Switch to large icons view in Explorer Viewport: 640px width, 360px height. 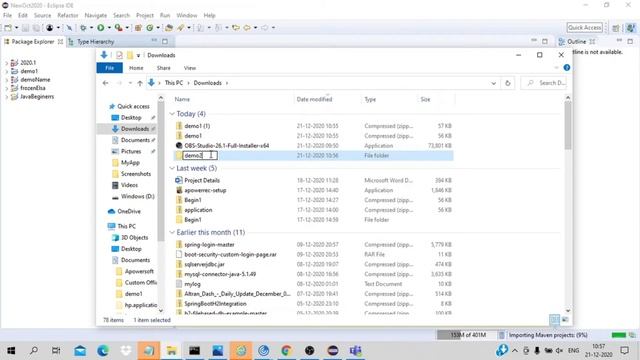565,320
